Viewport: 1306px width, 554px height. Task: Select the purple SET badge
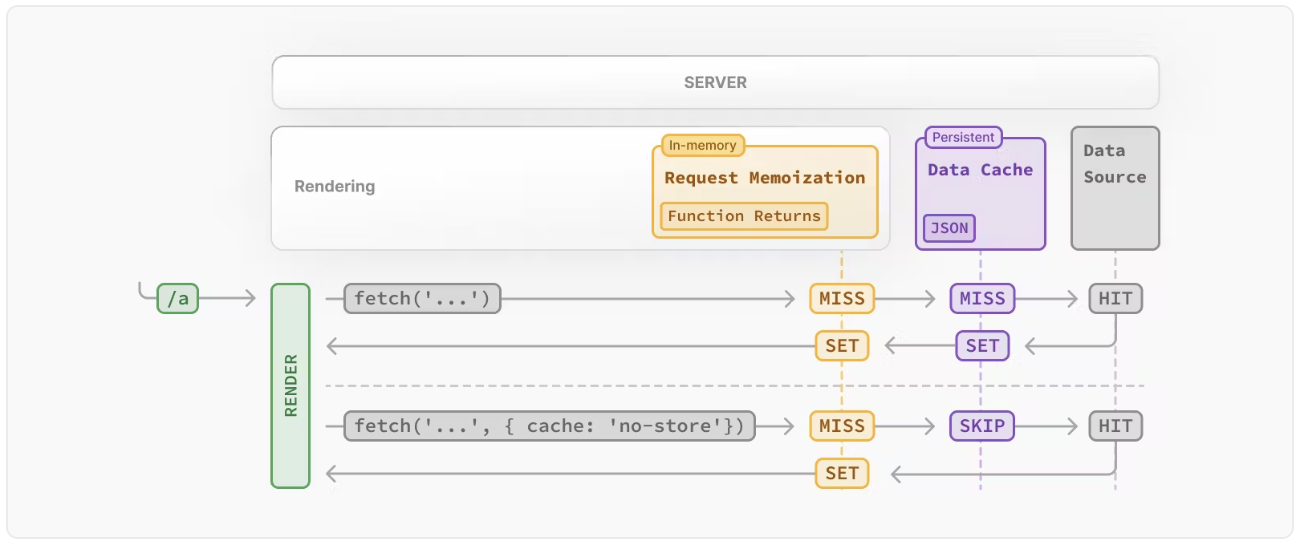point(983,346)
